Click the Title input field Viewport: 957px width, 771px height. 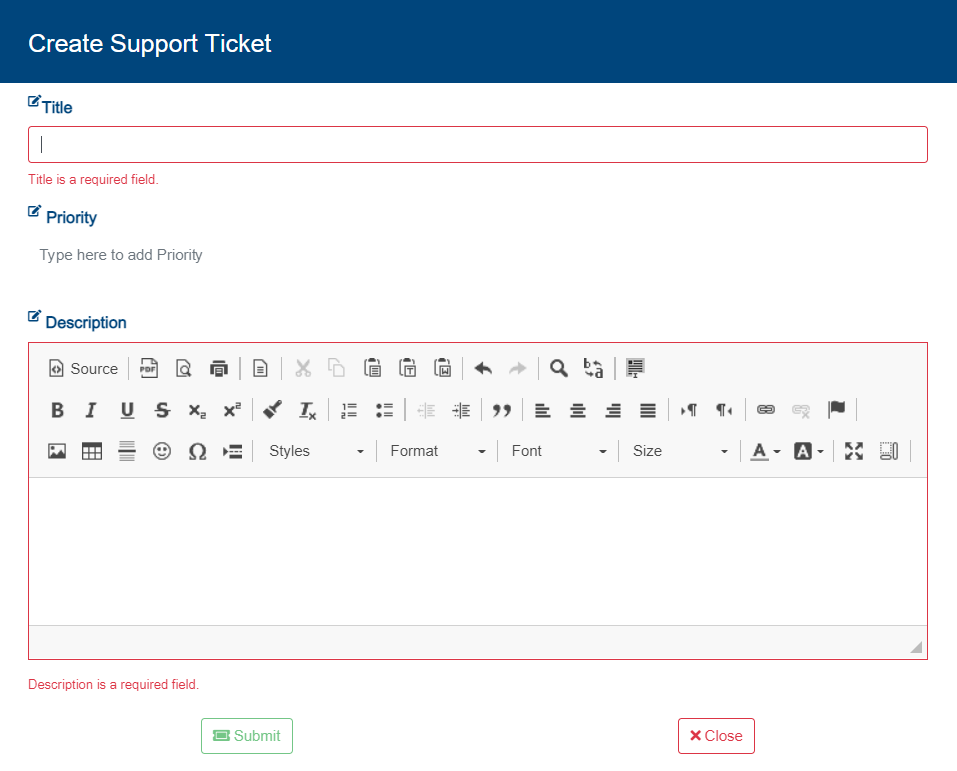[x=478, y=145]
